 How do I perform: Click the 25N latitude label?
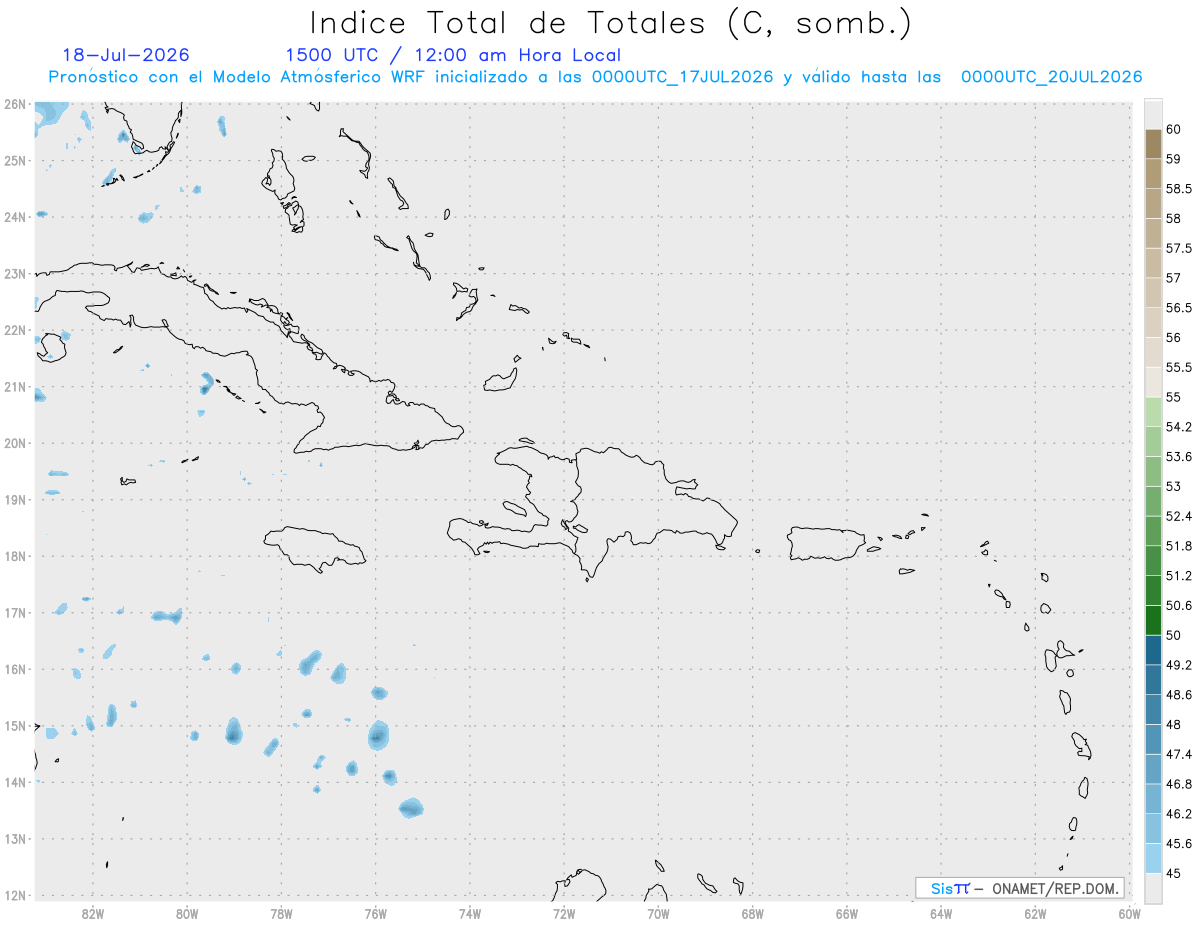tap(15, 160)
